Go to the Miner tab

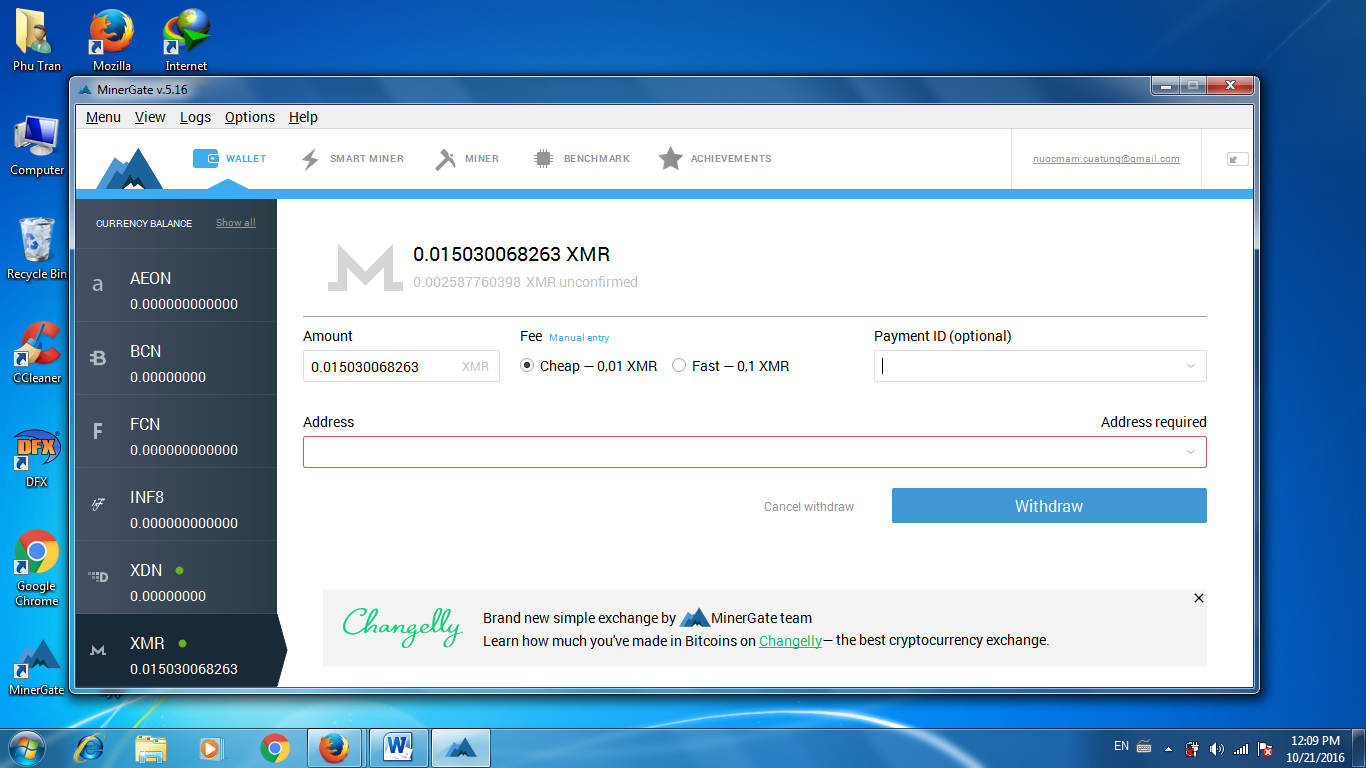467,158
